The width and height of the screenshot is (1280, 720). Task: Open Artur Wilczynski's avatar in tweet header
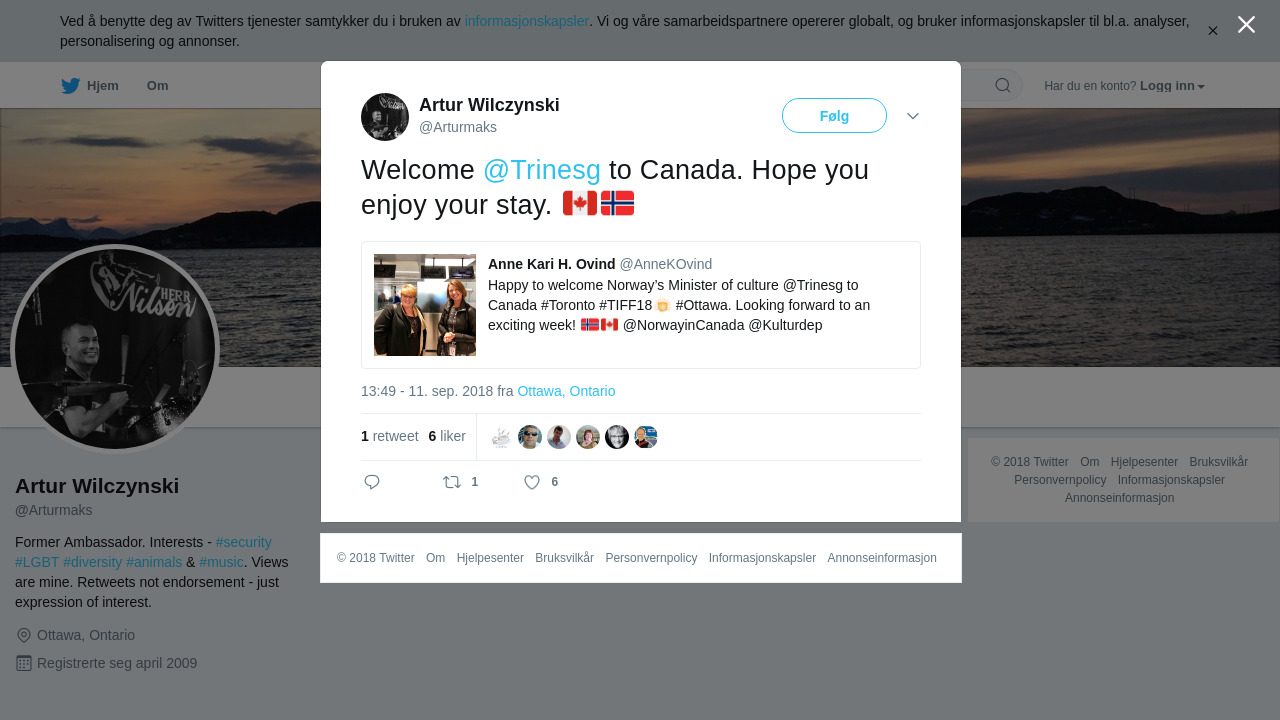click(385, 117)
